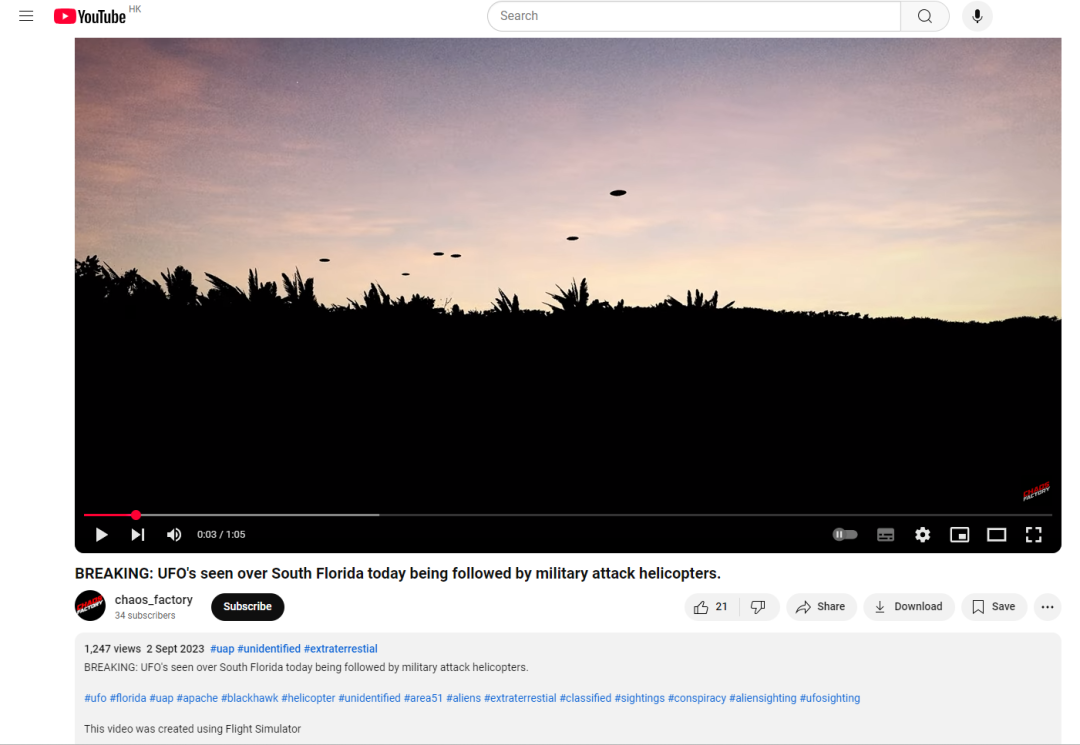Screen dimensions: 1080x745
Task: Click the search magnifier button
Action: click(924, 16)
